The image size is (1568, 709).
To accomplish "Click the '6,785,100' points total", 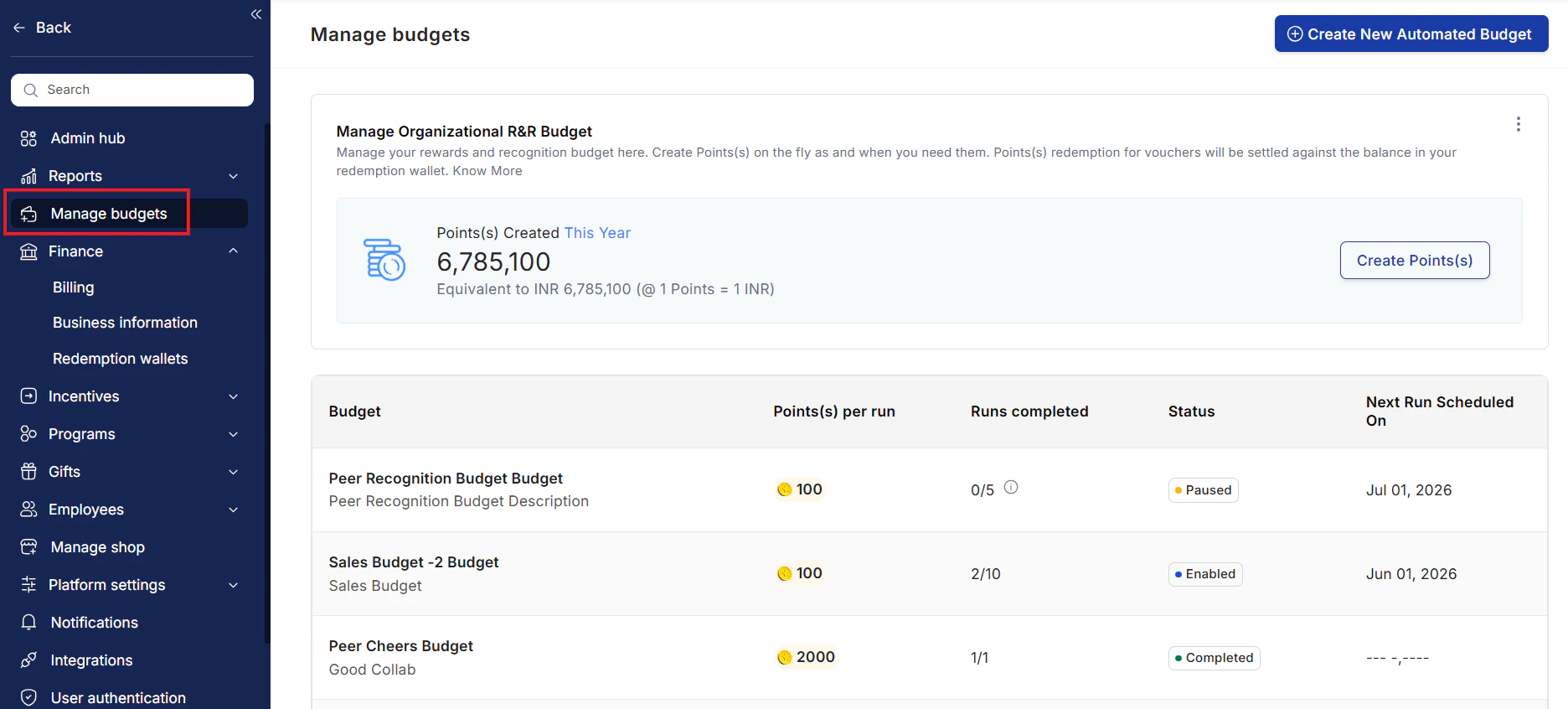I will pos(493,261).
